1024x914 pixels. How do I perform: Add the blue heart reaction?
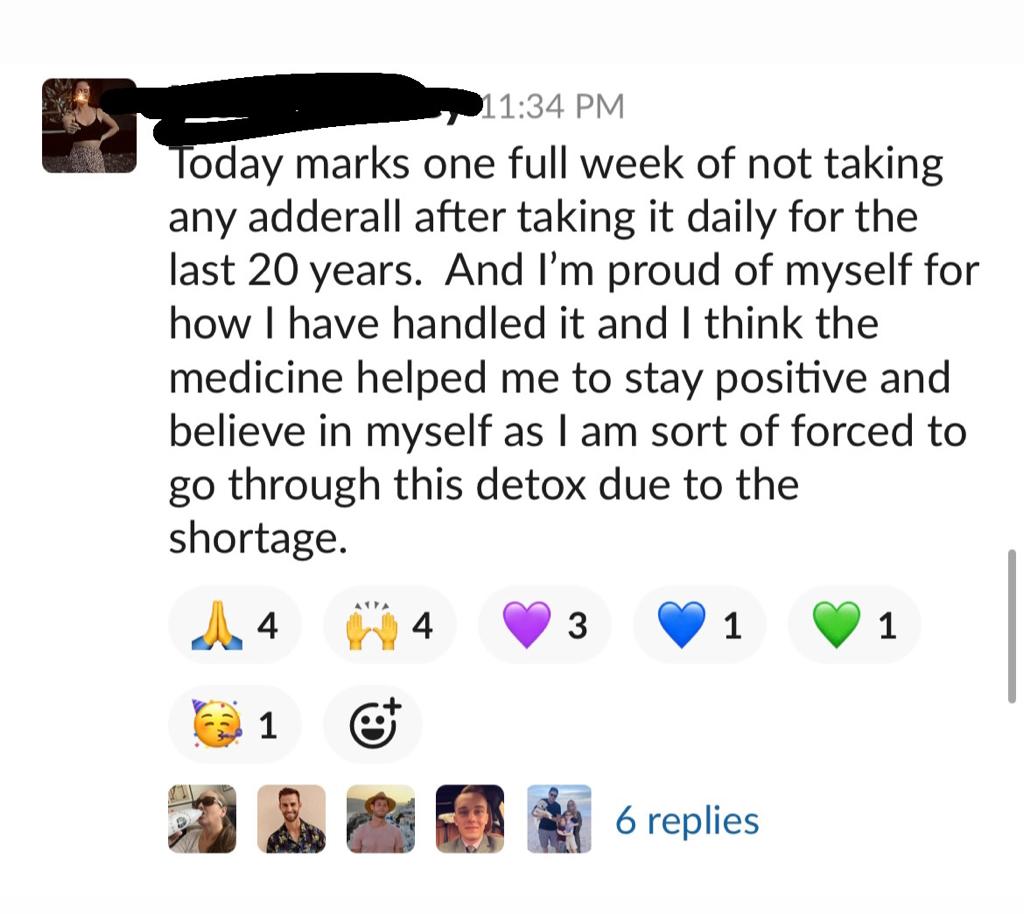pyautogui.click(x=699, y=625)
